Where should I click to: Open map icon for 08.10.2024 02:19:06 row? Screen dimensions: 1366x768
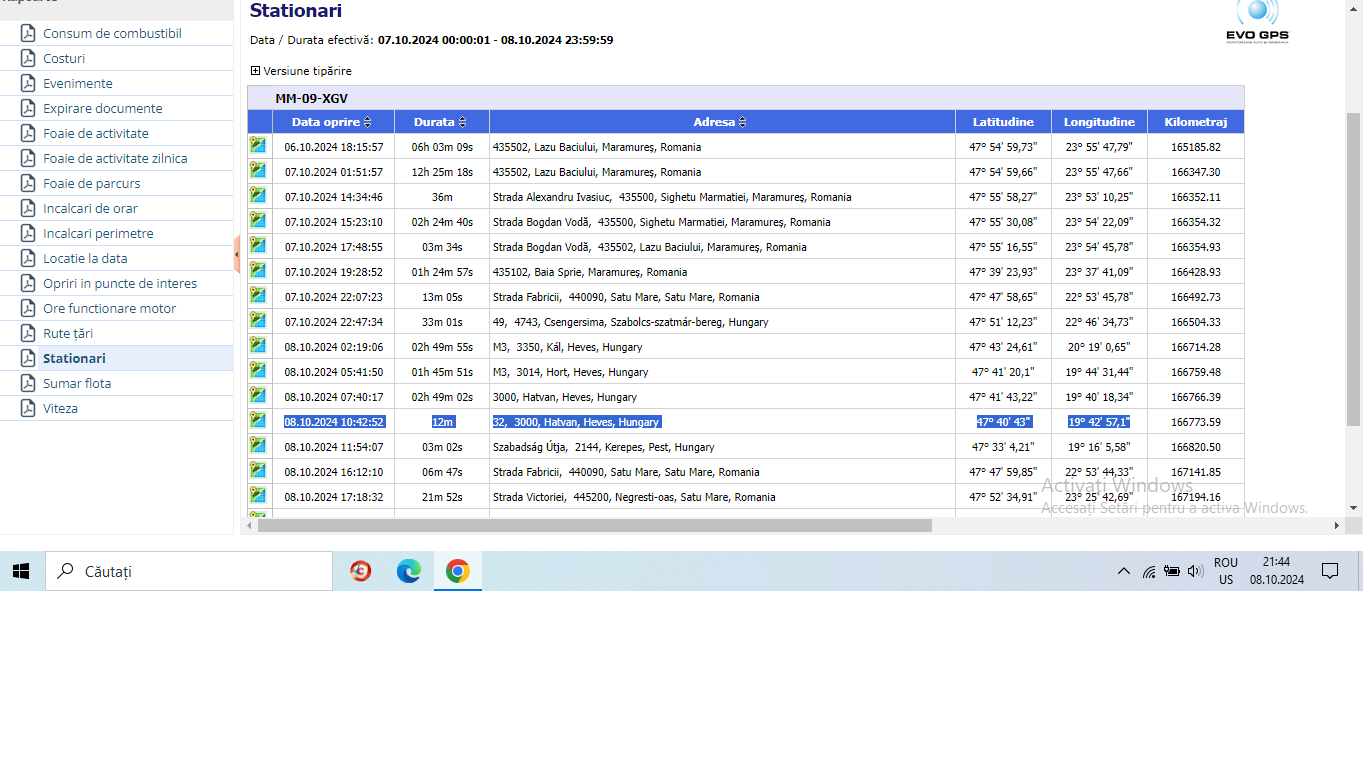258,345
